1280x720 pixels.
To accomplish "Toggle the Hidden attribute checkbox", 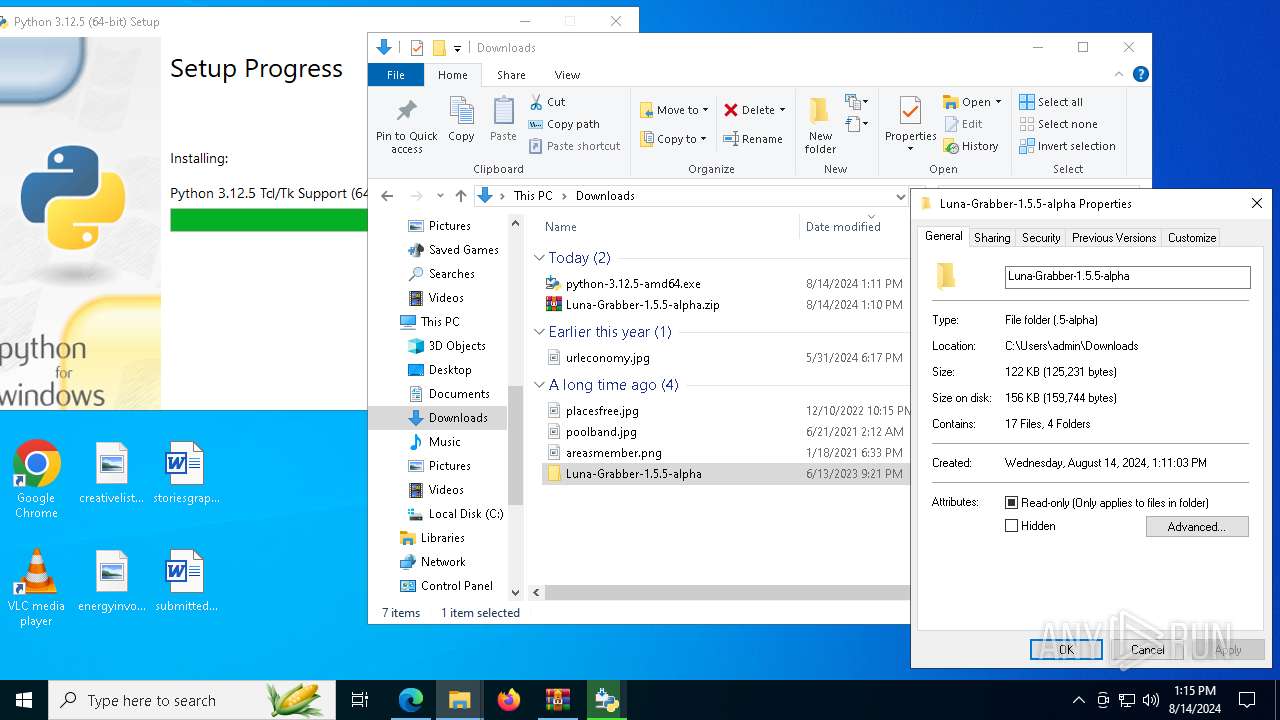I will coord(1011,526).
